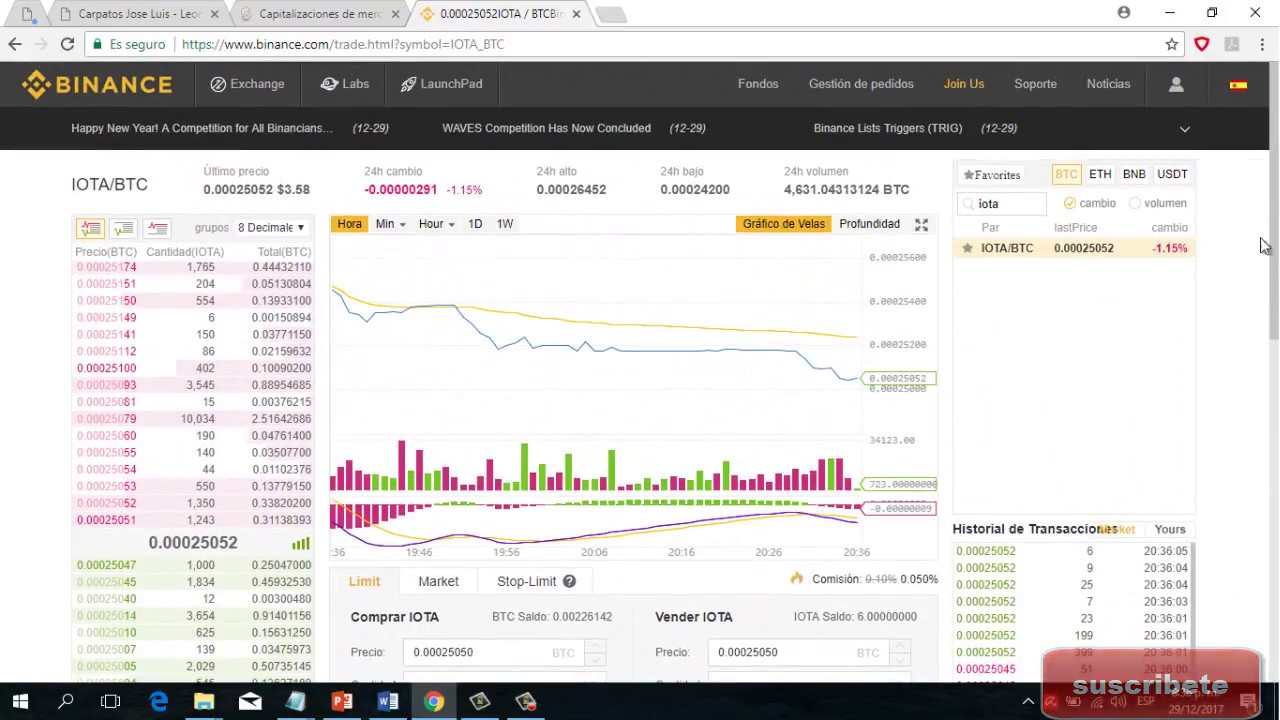
Task: Select the BNB market tab
Action: point(1134,174)
